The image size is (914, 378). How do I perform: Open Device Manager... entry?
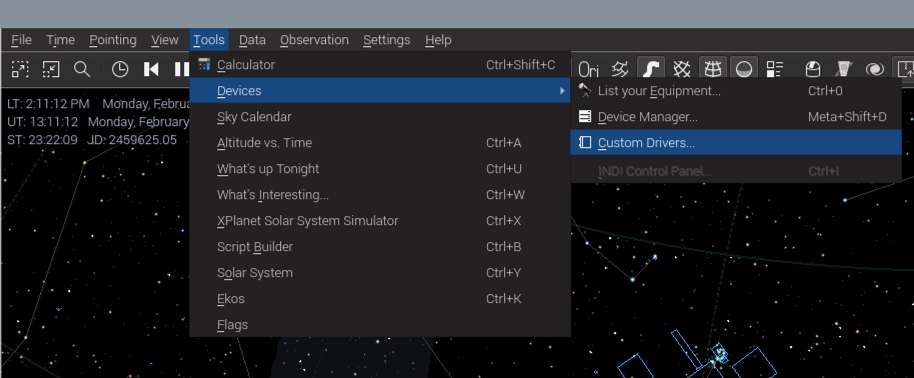(x=736, y=117)
